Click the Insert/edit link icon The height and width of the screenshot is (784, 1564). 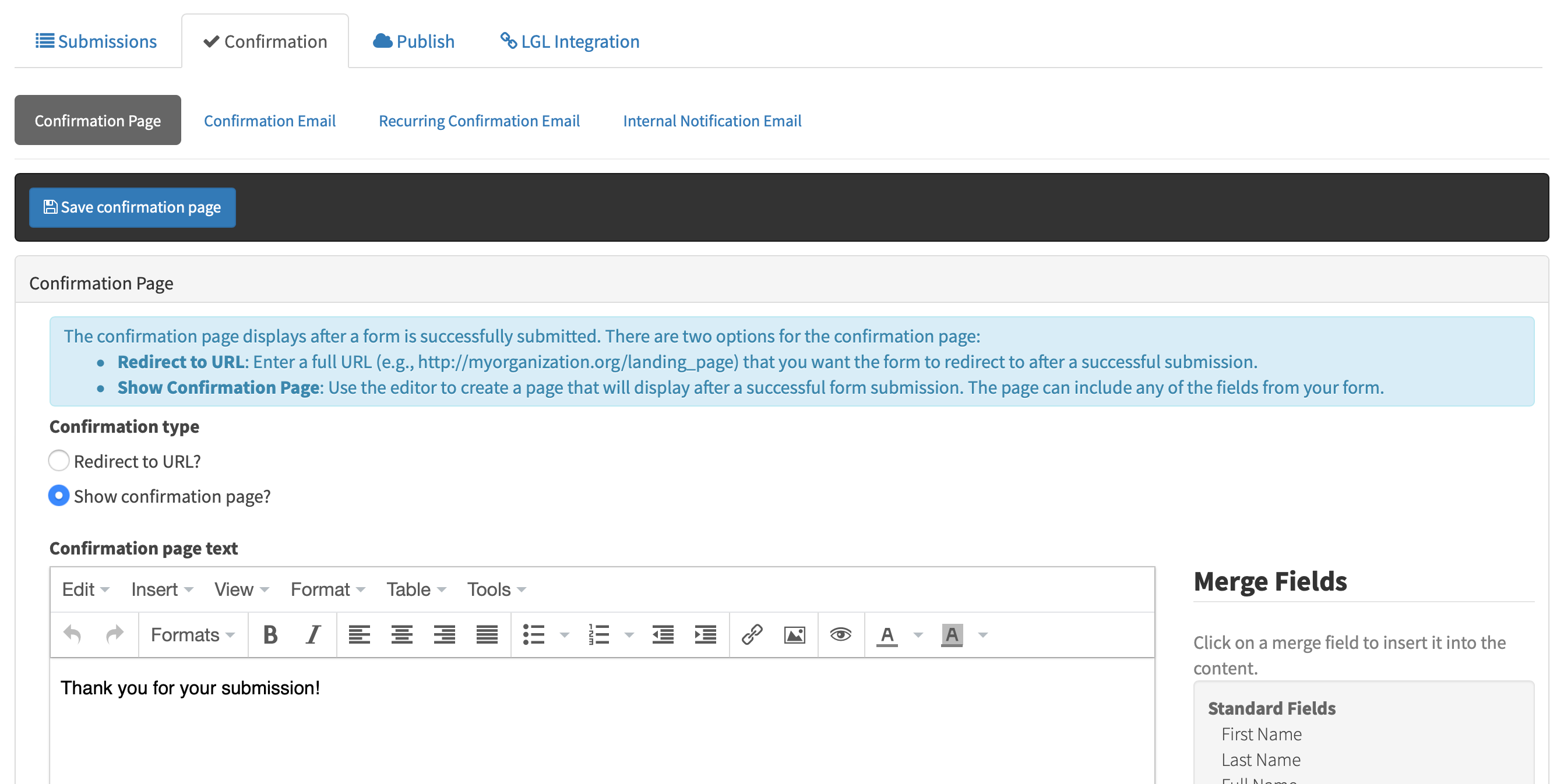coord(751,635)
